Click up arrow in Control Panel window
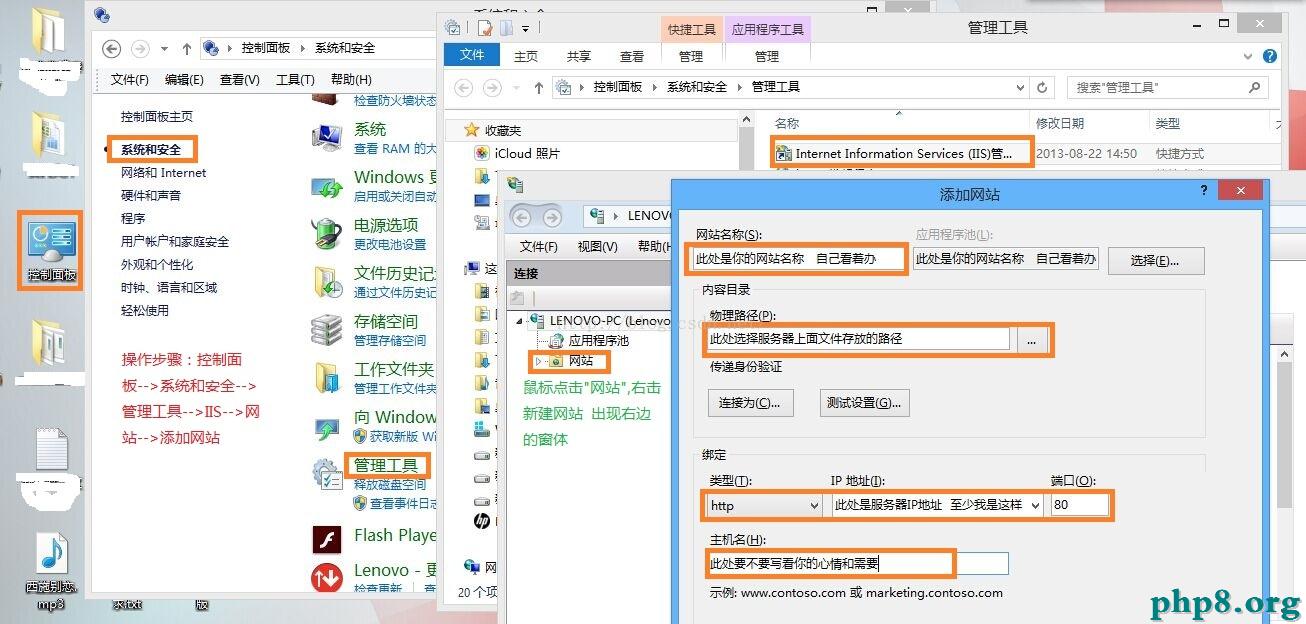The height and width of the screenshot is (624, 1306). tap(187, 48)
